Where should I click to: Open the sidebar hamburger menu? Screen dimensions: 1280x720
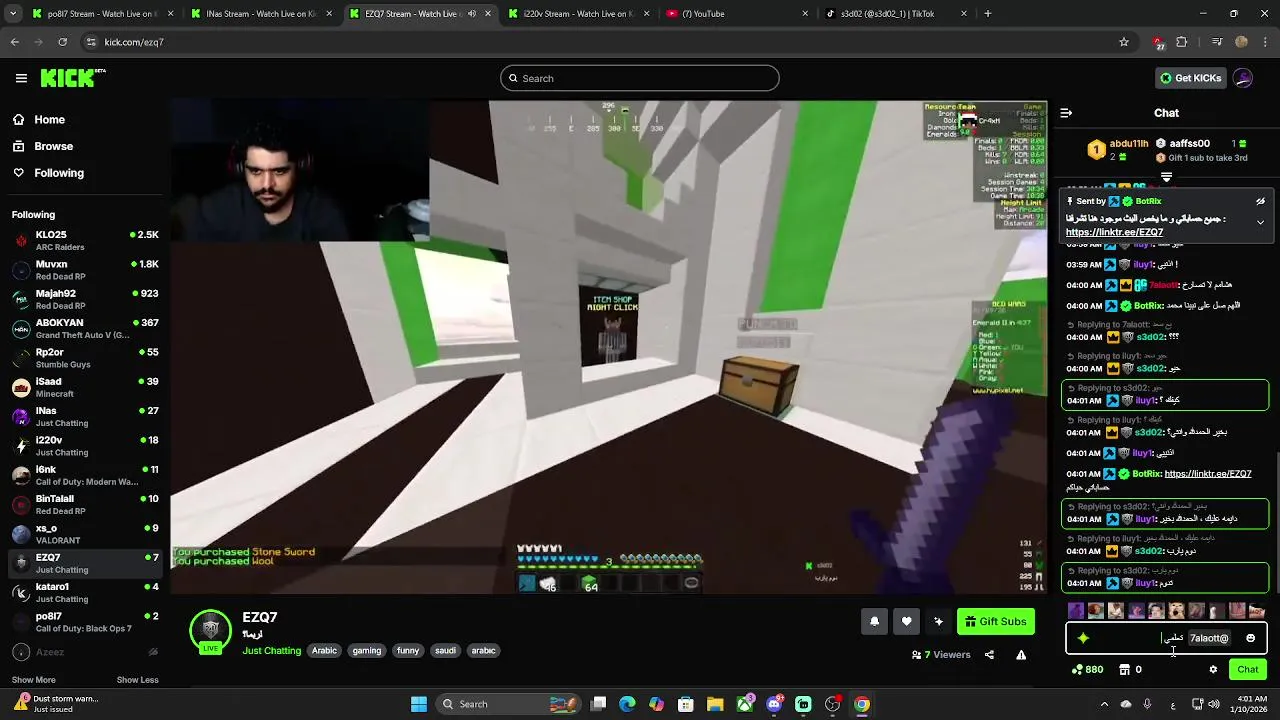pyautogui.click(x=21, y=78)
